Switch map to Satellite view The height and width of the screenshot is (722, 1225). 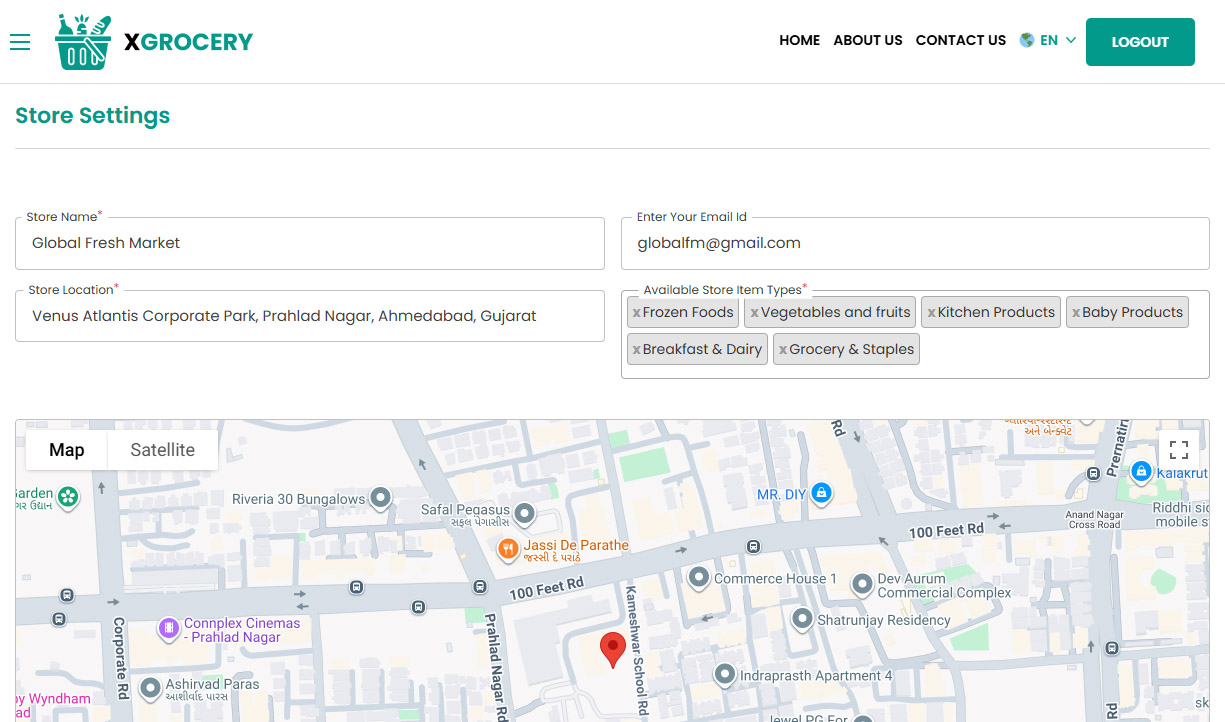[x=162, y=450]
